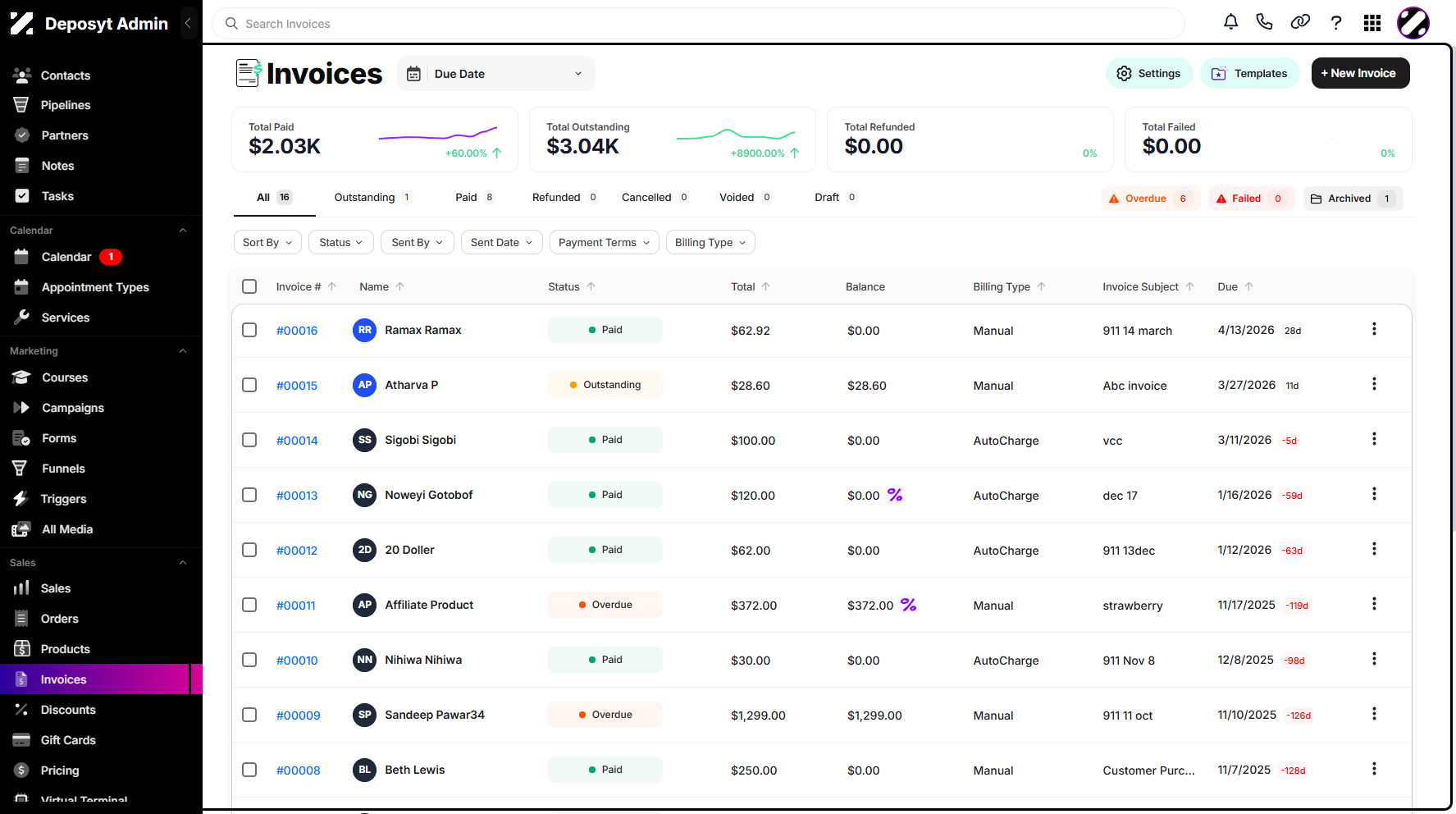
Task: Open the Sort By dropdown
Action: pyautogui.click(x=267, y=242)
